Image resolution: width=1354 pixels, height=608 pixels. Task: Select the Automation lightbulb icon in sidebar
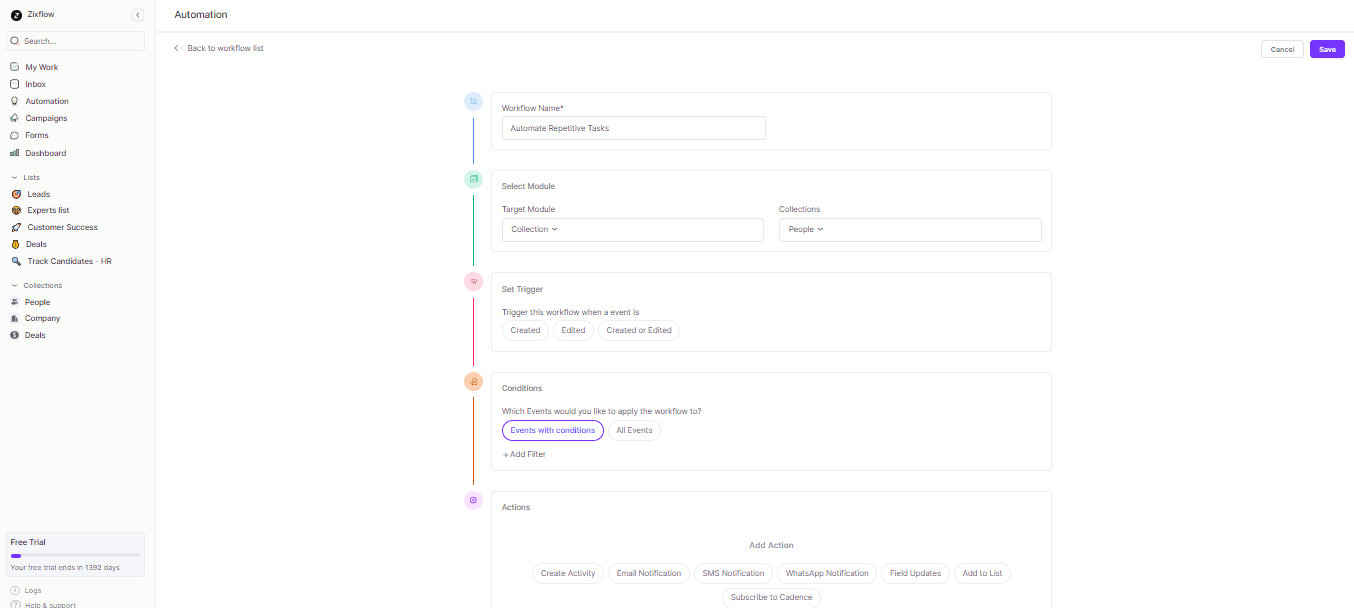coord(14,100)
